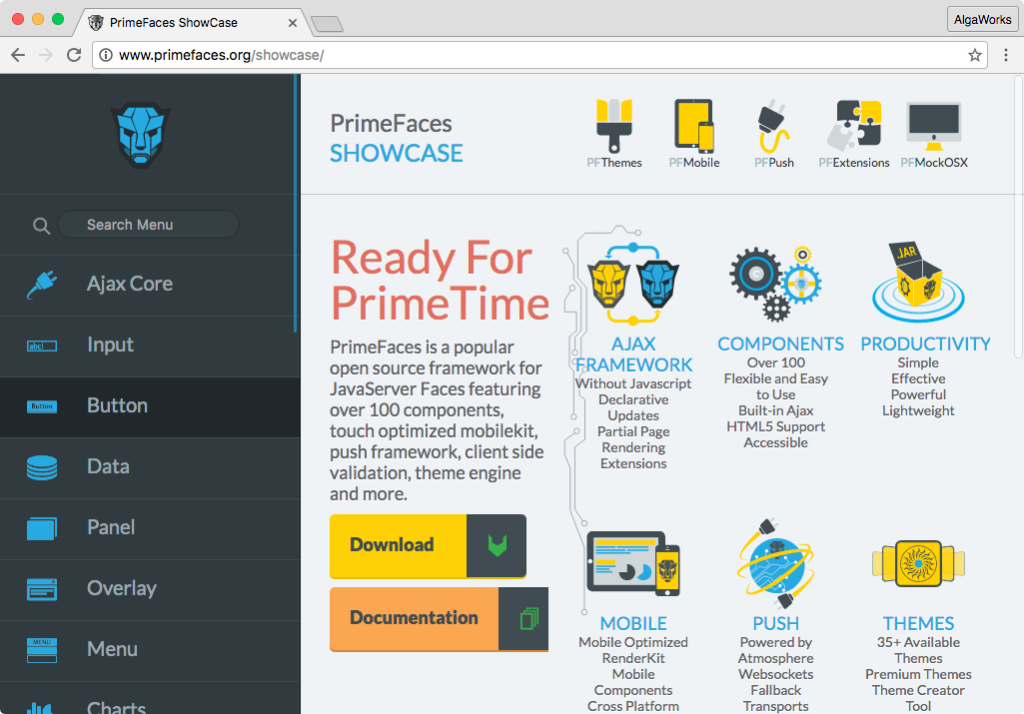The image size is (1024, 714).
Task: Click the Ajax Framework twin masks icon
Action: [633, 284]
